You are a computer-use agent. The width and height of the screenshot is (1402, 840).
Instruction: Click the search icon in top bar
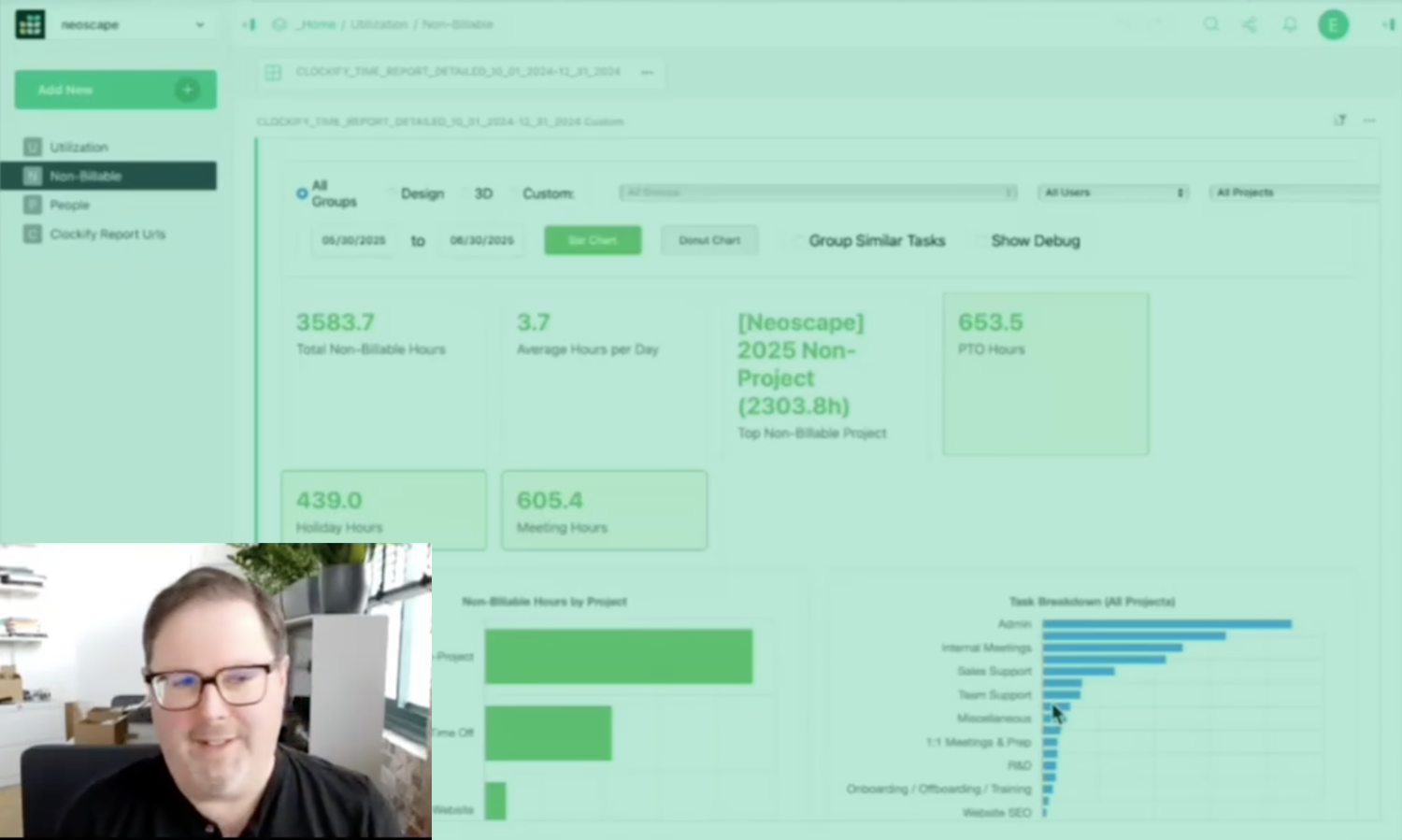pyautogui.click(x=1210, y=24)
